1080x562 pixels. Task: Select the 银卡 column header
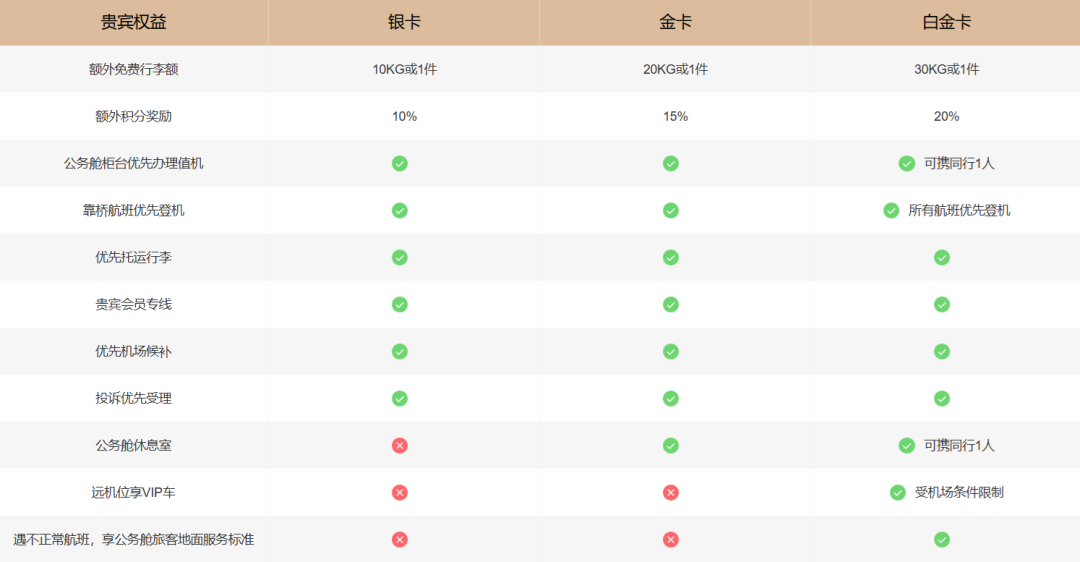(404, 22)
